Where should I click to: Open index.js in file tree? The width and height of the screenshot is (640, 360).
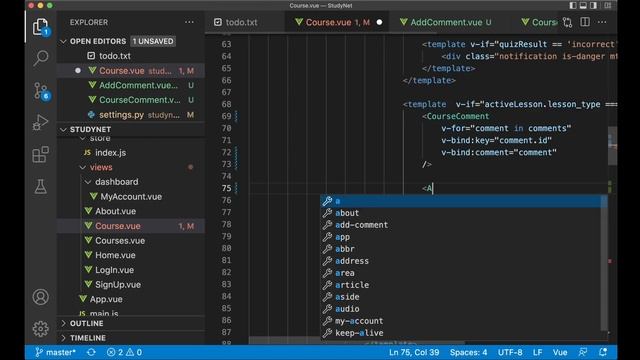pyautogui.click(x=131, y=153)
